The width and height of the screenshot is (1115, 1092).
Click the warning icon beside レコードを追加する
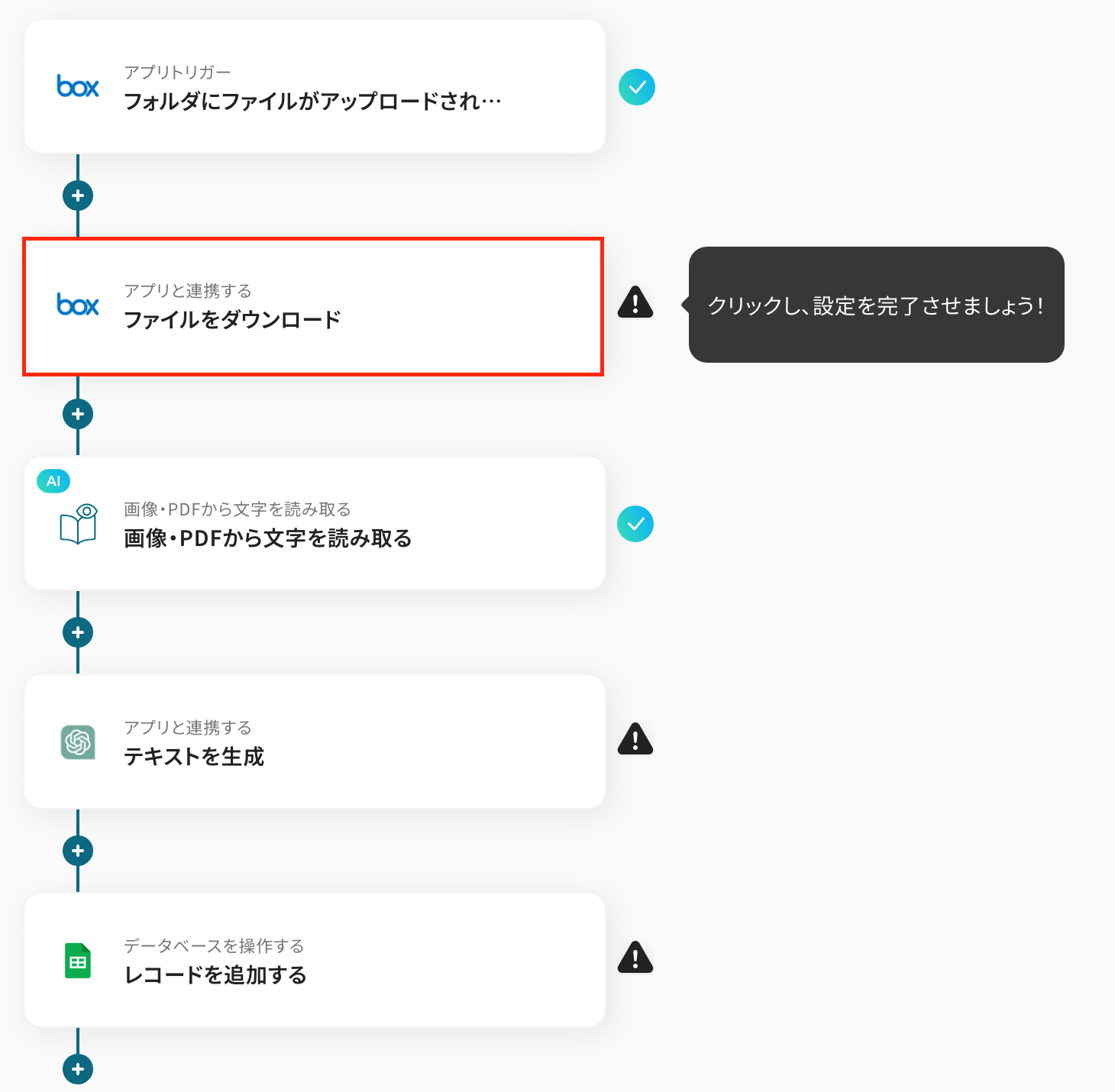[635, 958]
